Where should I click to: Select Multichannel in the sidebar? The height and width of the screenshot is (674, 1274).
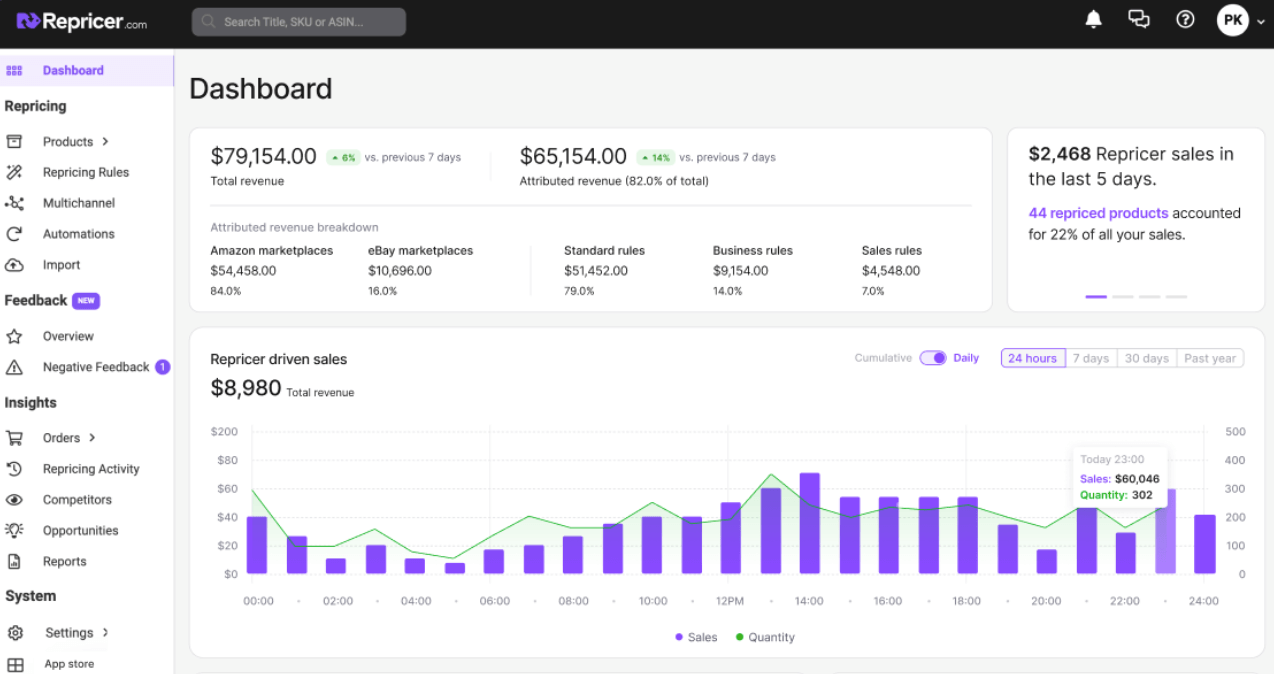pos(78,203)
